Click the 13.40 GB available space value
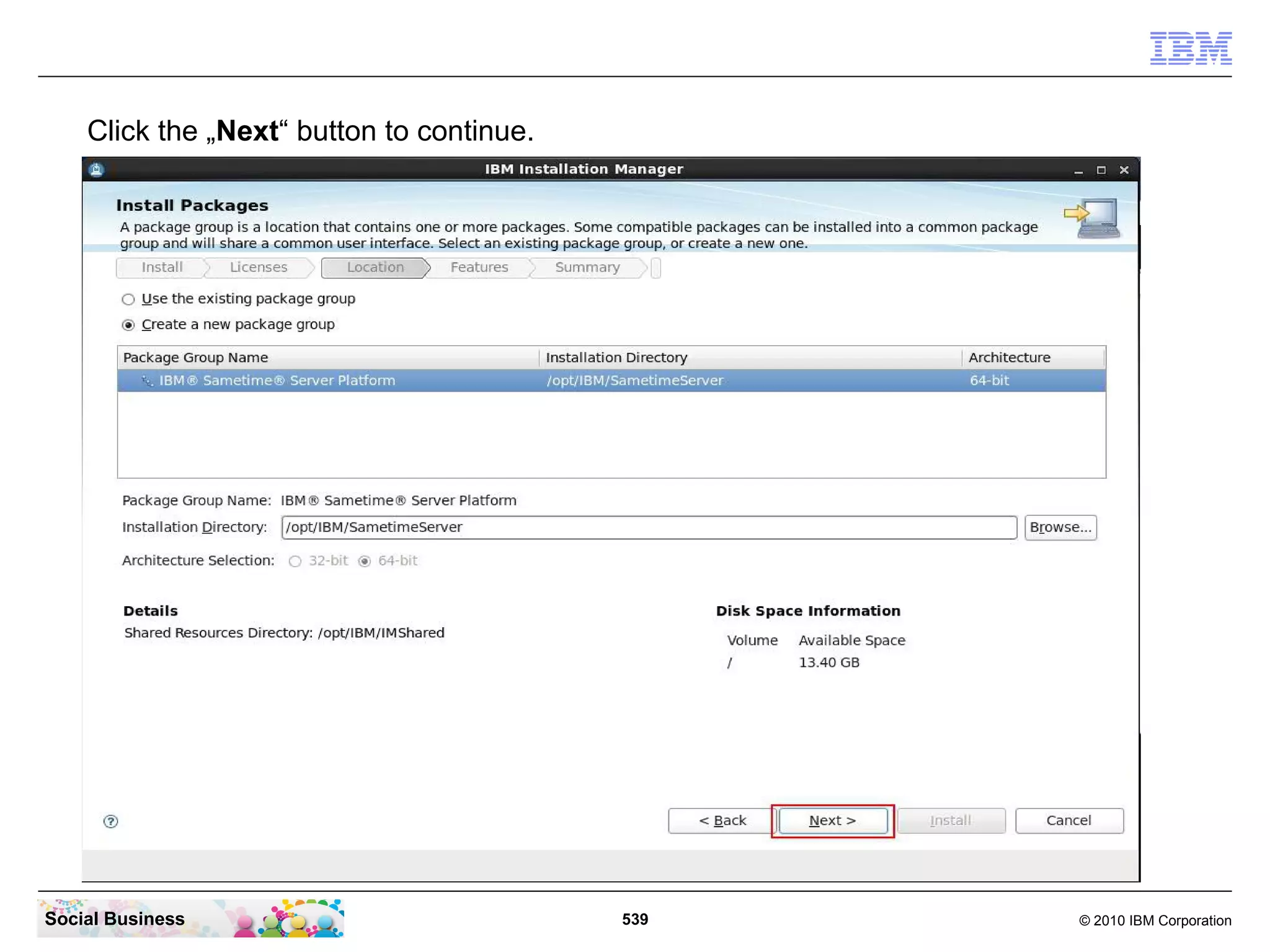1270x952 pixels. pyautogui.click(x=829, y=663)
